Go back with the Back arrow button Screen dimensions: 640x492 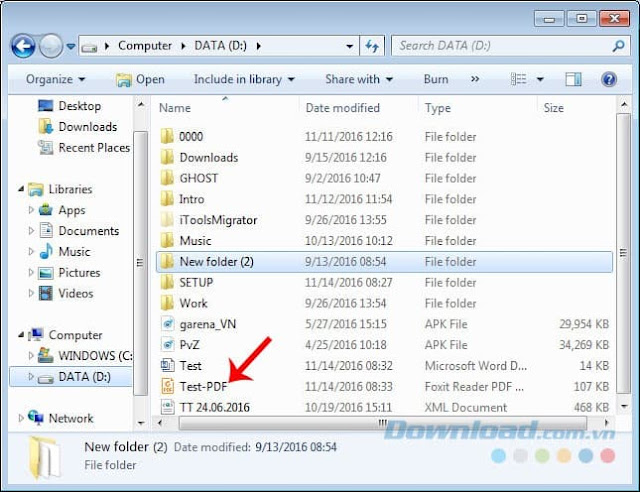pos(23,46)
